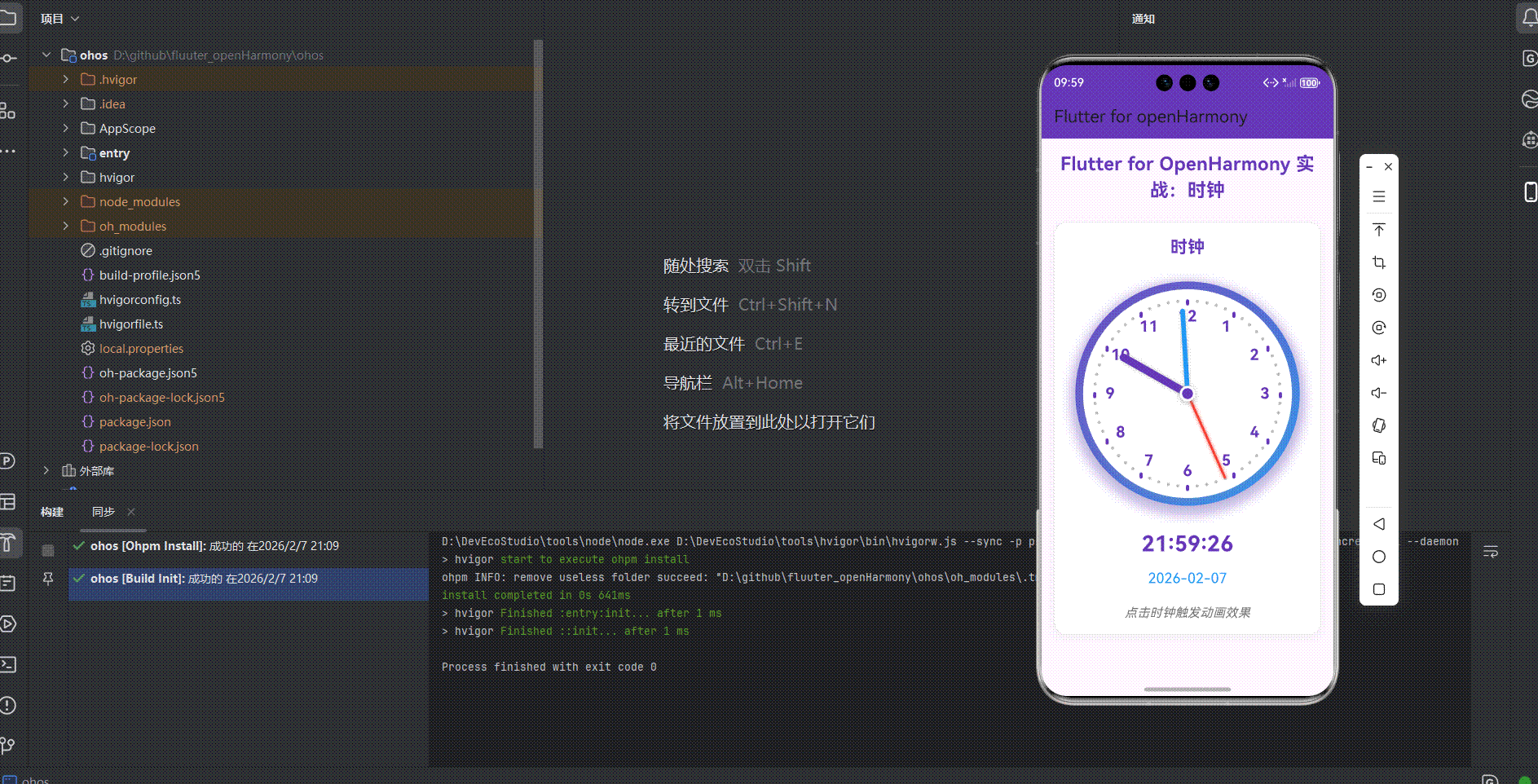Select the ohos [Build Init] build entry
1538x784 pixels.
point(249,579)
